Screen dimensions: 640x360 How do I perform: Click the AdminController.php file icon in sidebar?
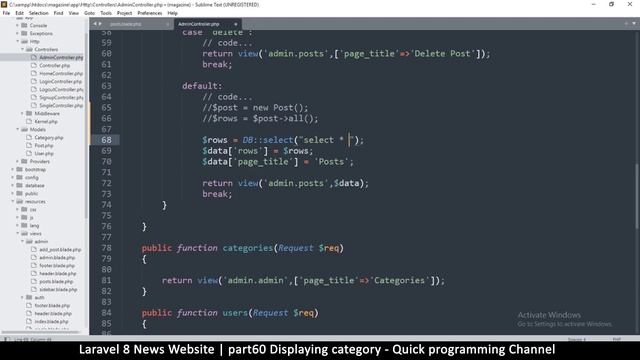(34, 58)
